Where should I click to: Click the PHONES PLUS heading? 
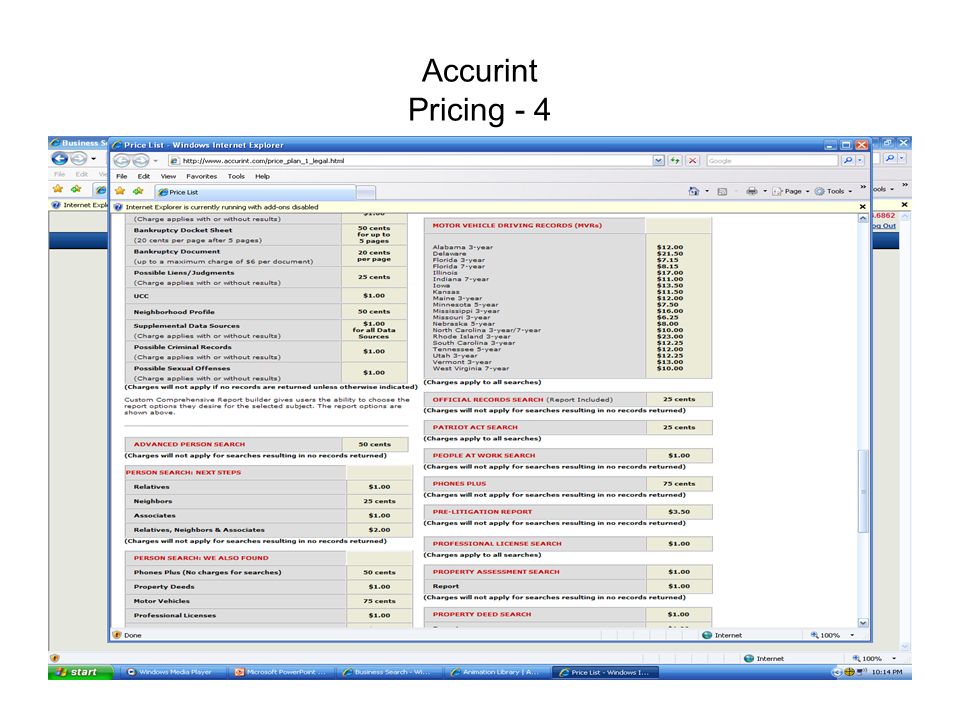coord(459,484)
